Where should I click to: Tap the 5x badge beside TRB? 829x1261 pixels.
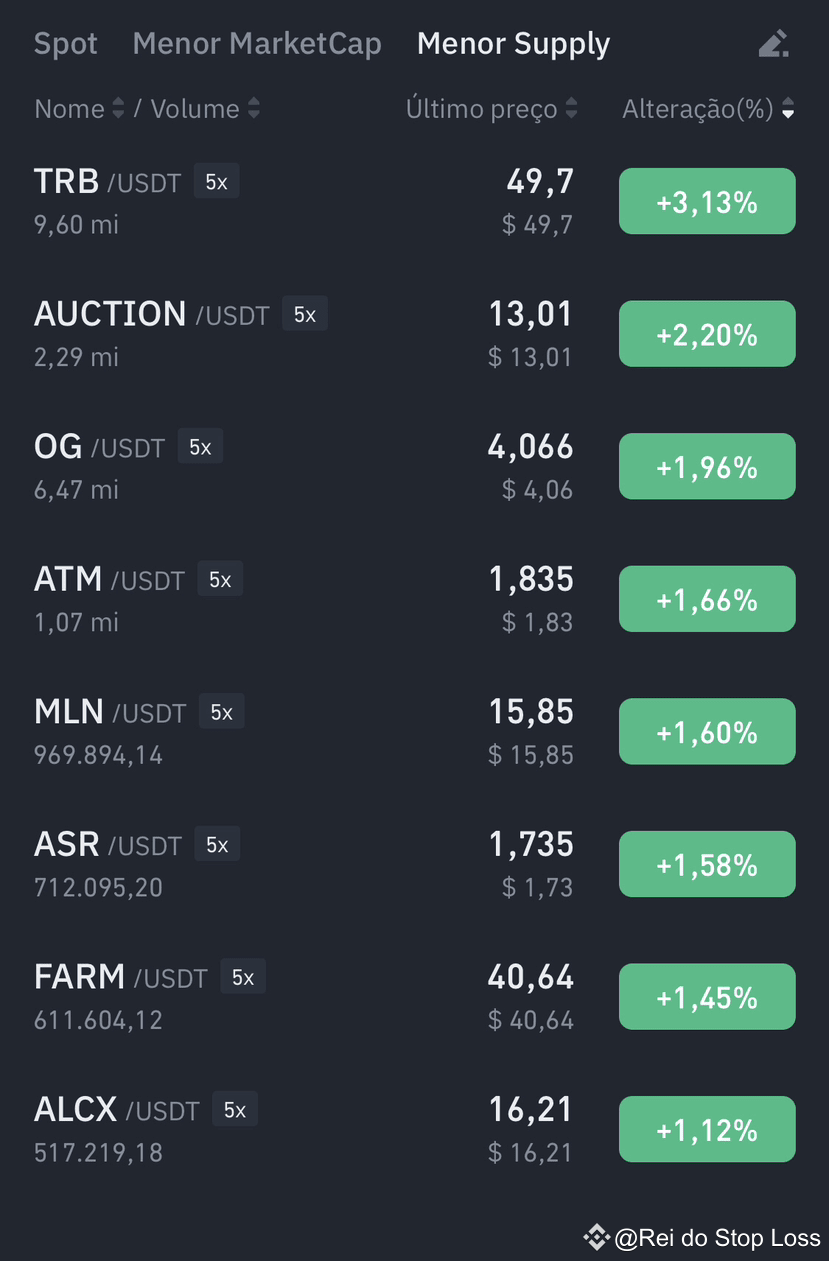(x=216, y=182)
